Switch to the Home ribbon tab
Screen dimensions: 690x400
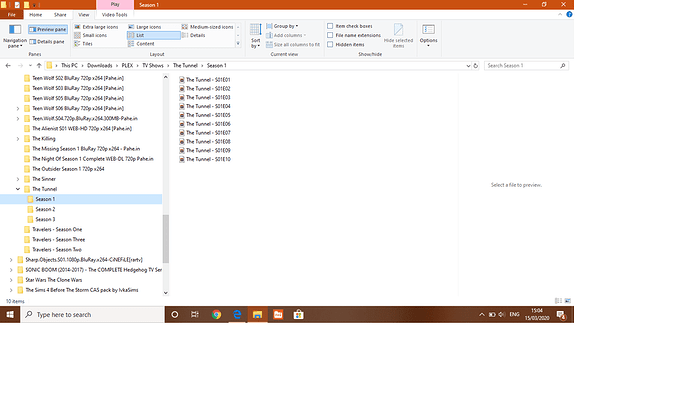pos(36,15)
